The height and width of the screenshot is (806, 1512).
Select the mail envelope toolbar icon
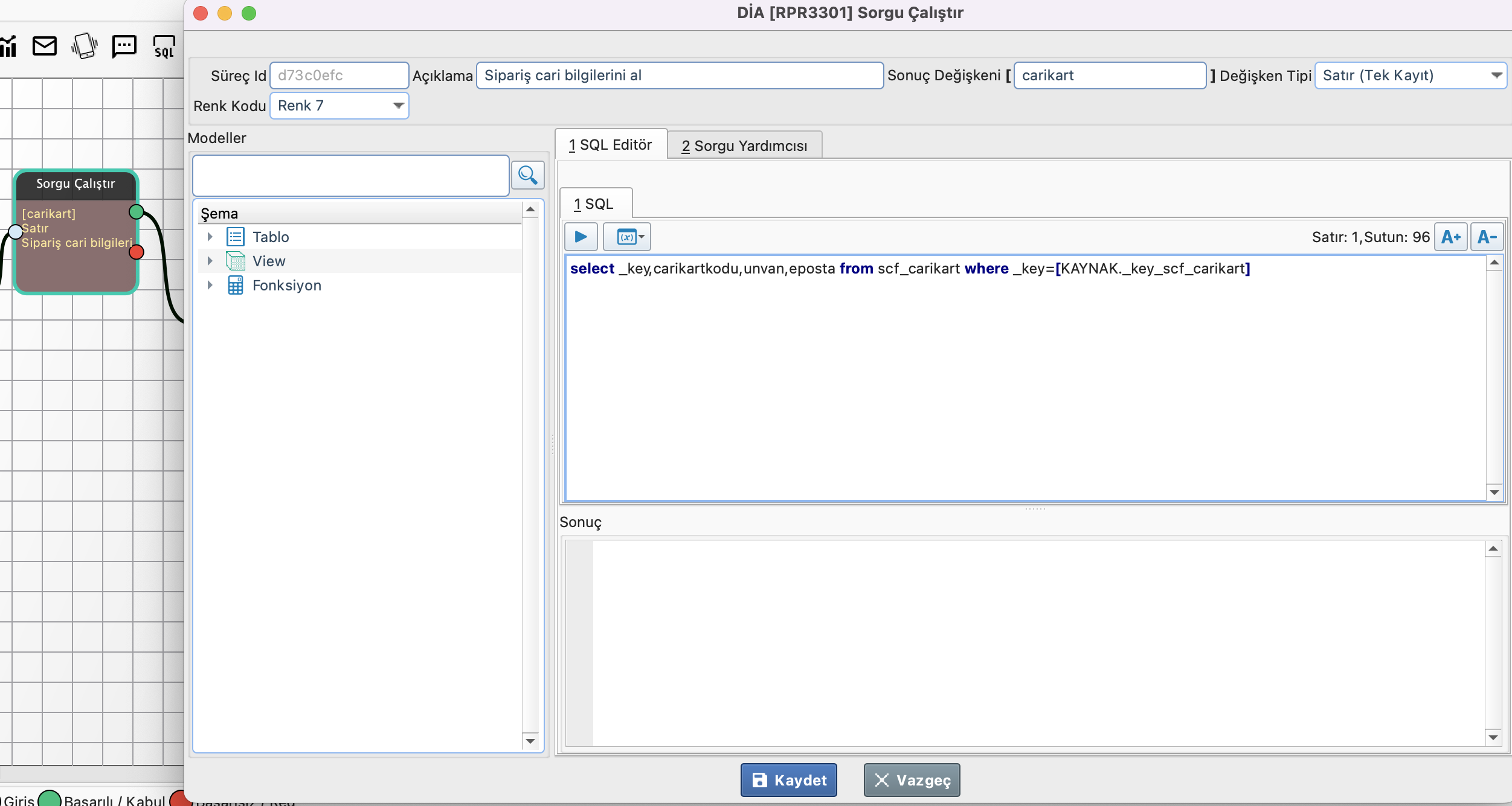(x=45, y=46)
